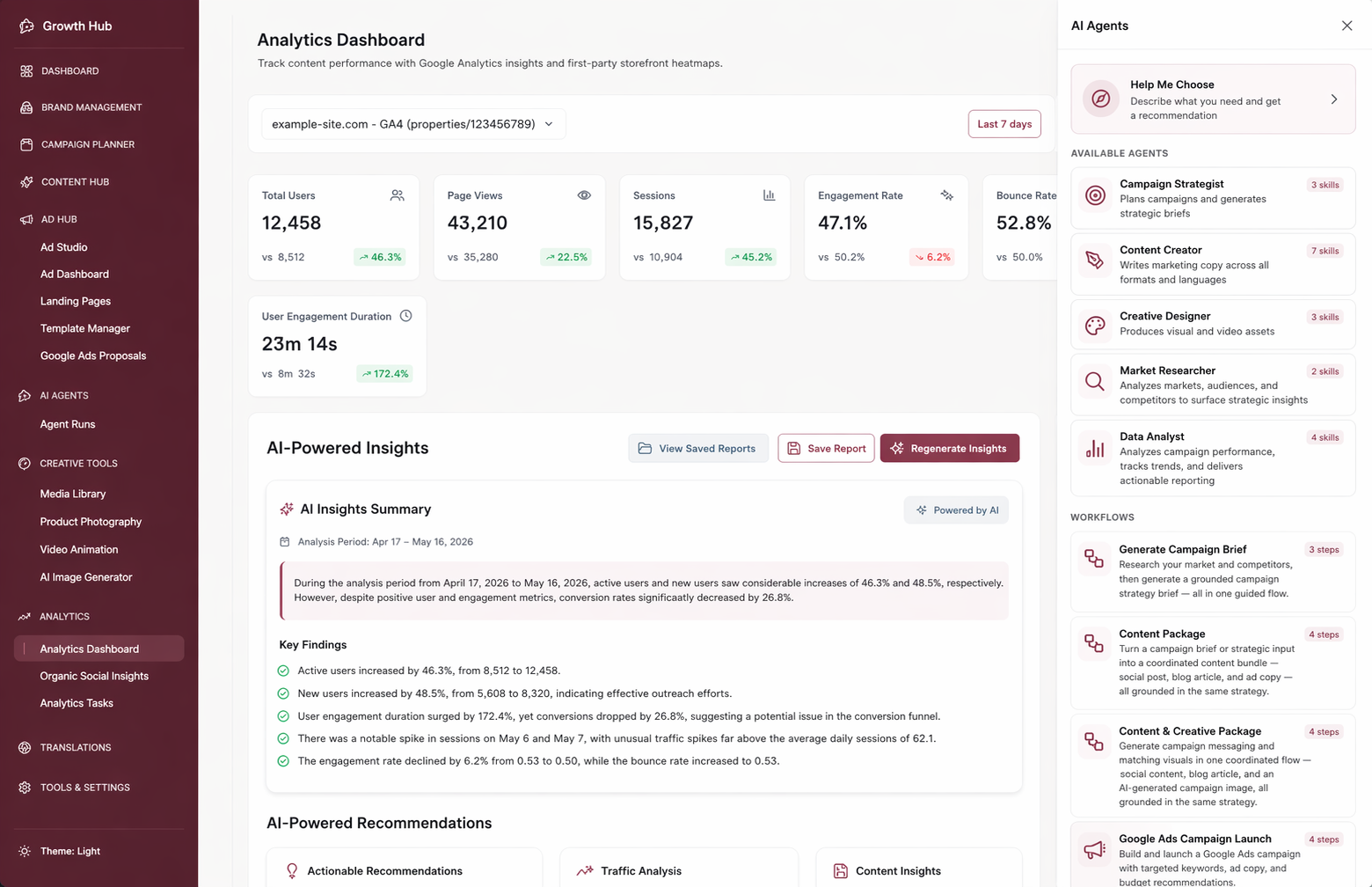The height and width of the screenshot is (887, 1372).
Task: Select the Data Analyst chart icon
Action: [1095, 449]
